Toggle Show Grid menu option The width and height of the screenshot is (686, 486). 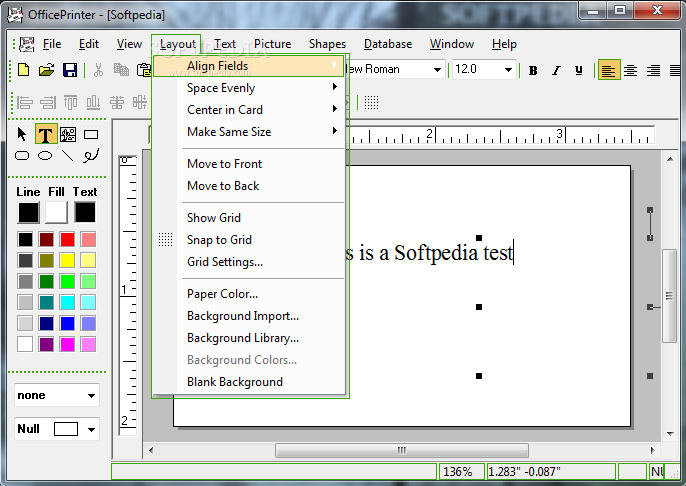pyautogui.click(x=249, y=218)
